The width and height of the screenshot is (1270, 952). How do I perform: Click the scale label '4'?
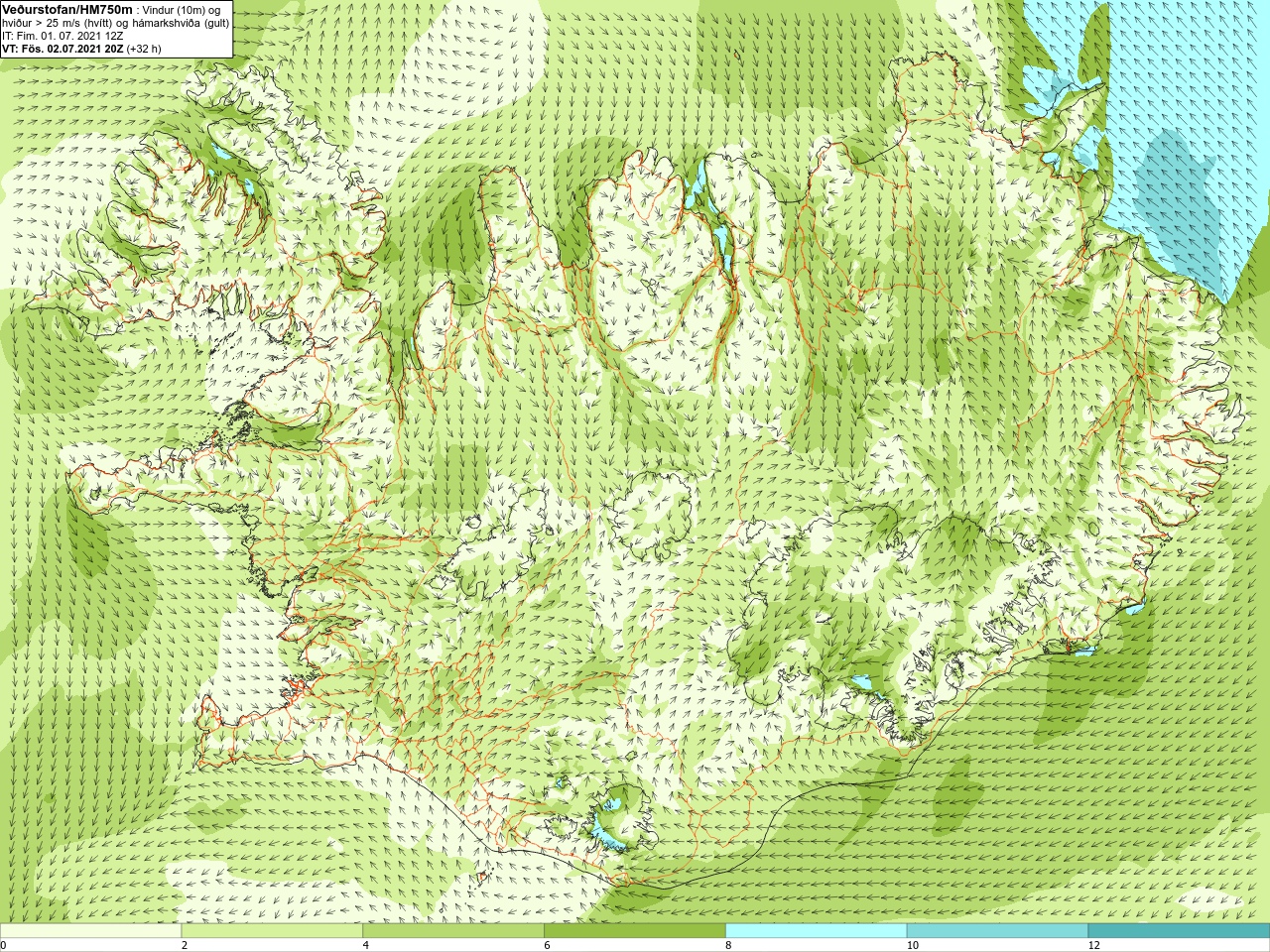click(366, 945)
